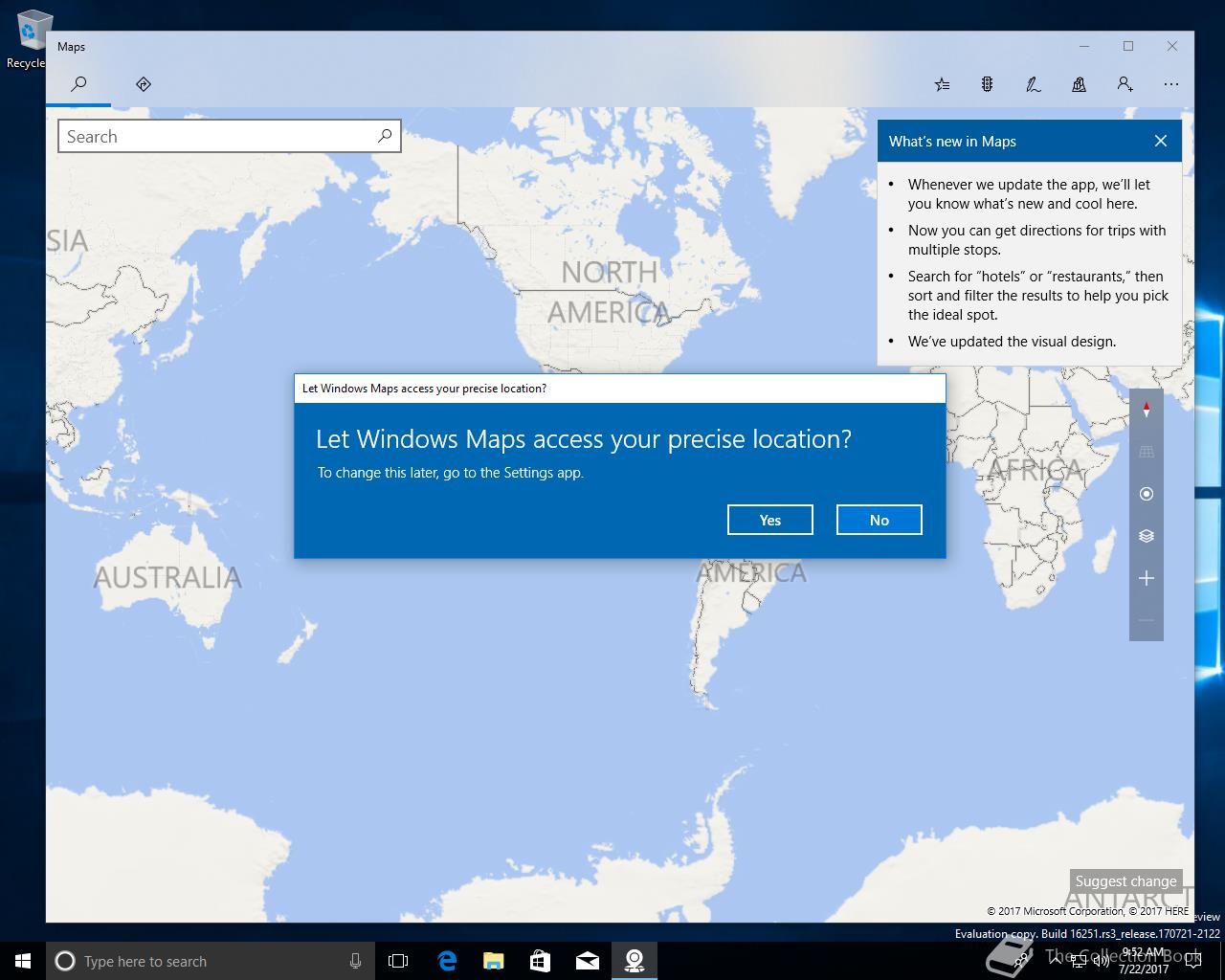The height and width of the screenshot is (980, 1225).
Task: Zoom in with the plus button
Action: pyautogui.click(x=1147, y=578)
